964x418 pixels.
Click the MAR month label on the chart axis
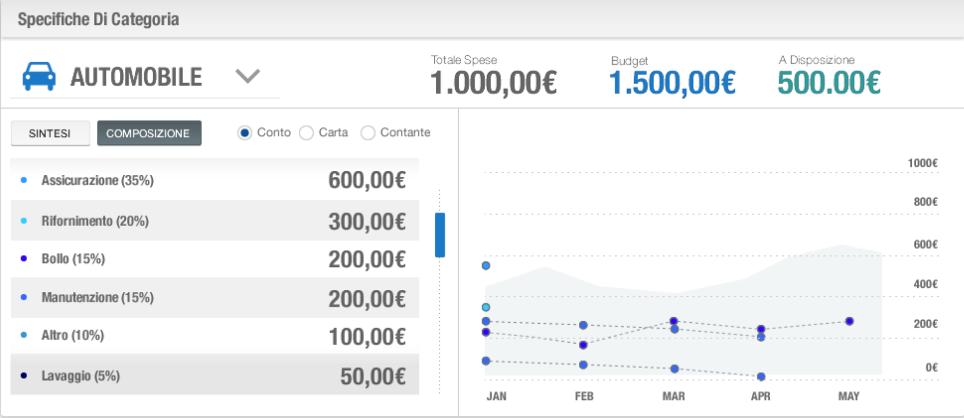(x=674, y=396)
